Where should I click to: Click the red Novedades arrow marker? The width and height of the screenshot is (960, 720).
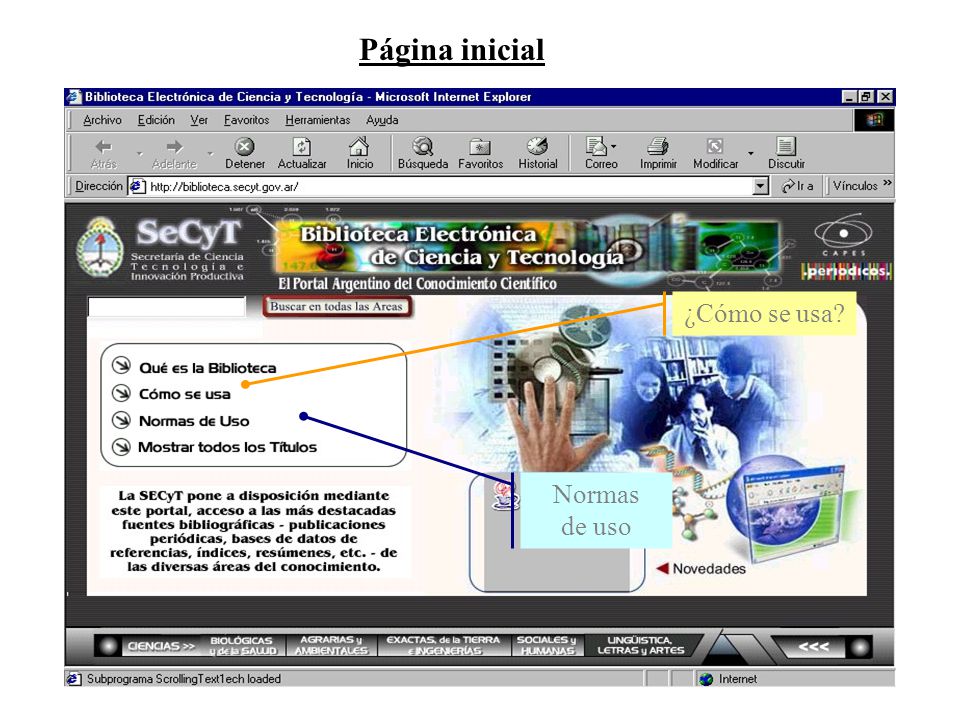pyautogui.click(x=662, y=568)
